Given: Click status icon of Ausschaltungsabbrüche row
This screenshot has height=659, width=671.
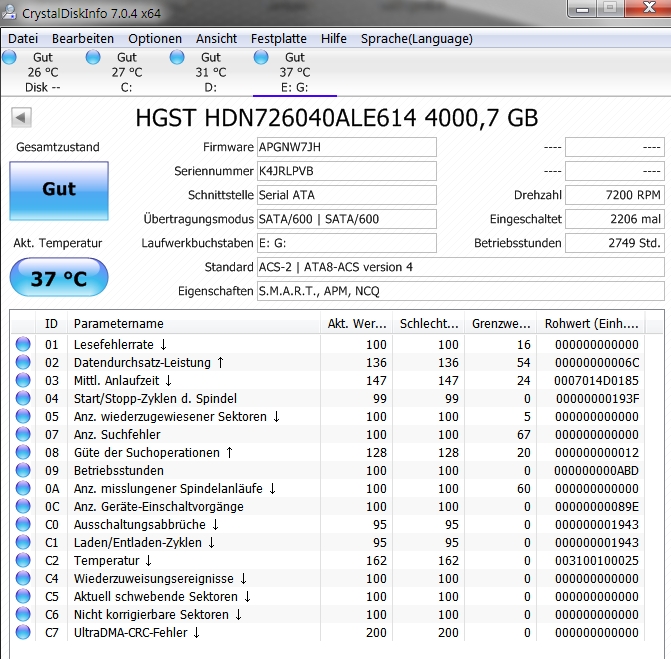Looking at the screenshot, I should 23,524.
